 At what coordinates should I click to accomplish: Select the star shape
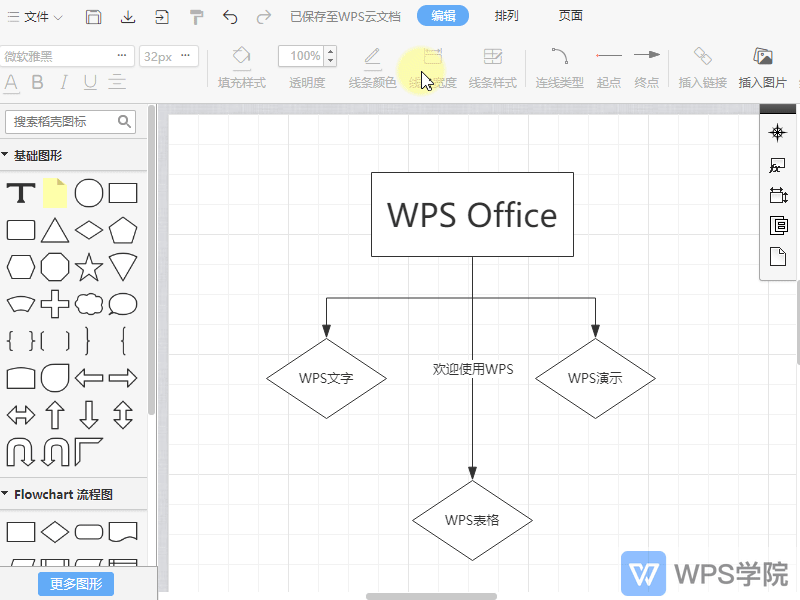pyautogui.click(x=89, y=267)
